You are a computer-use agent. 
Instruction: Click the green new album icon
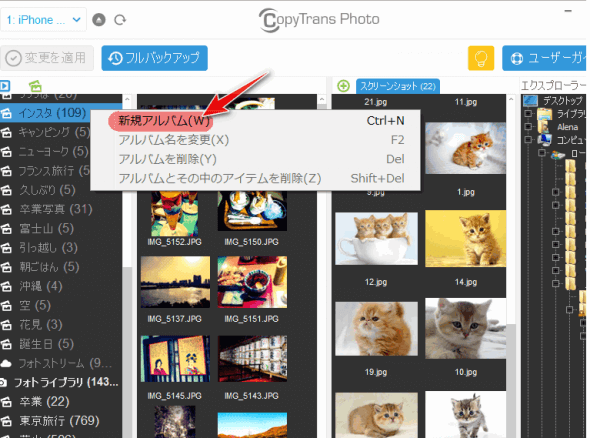tap(35, 86)
